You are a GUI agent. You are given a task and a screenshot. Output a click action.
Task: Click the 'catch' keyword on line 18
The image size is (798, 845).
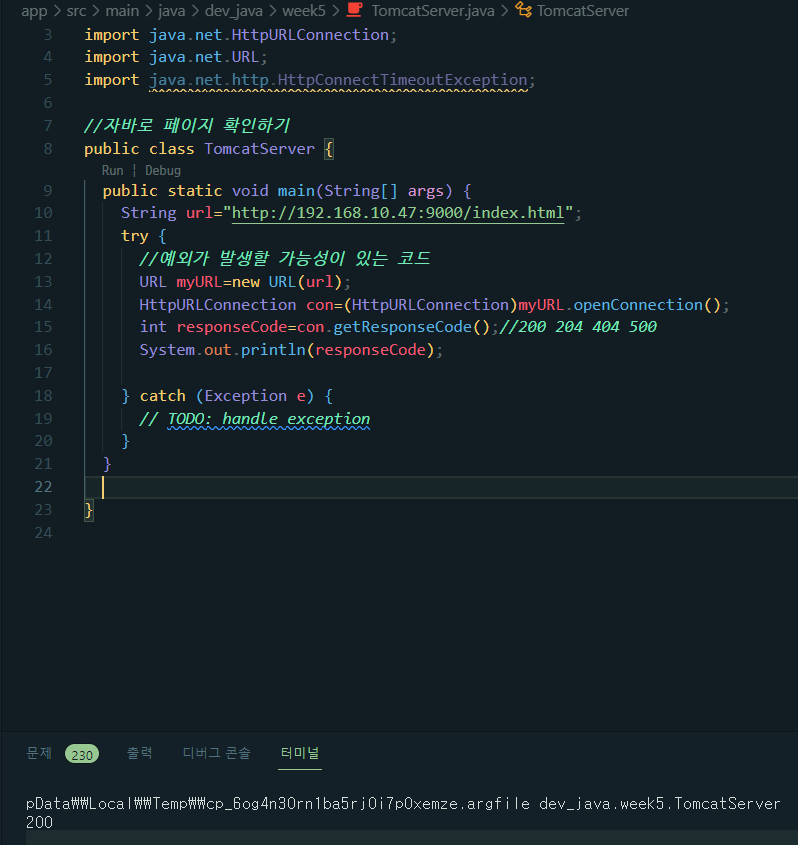tap(163, 396)
